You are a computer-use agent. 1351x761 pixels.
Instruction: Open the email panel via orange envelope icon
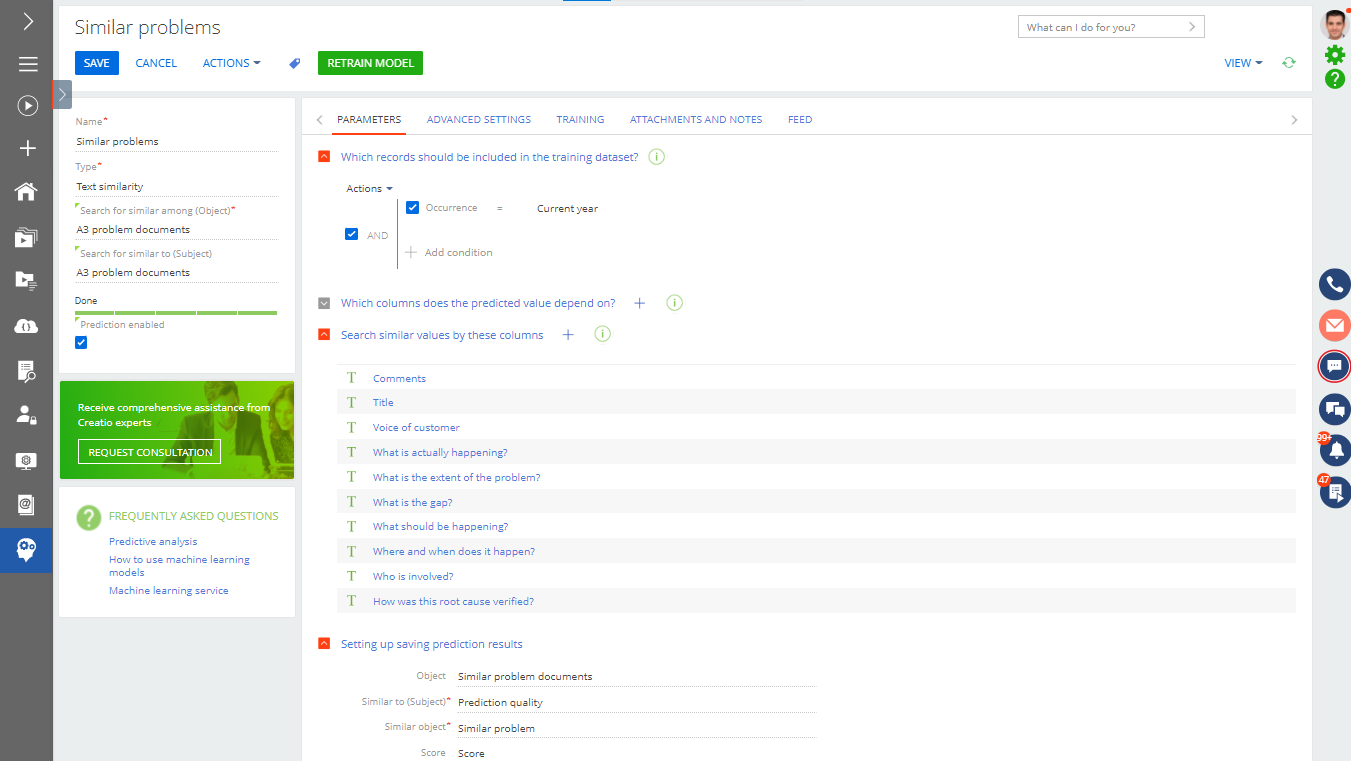(1334, 325)
